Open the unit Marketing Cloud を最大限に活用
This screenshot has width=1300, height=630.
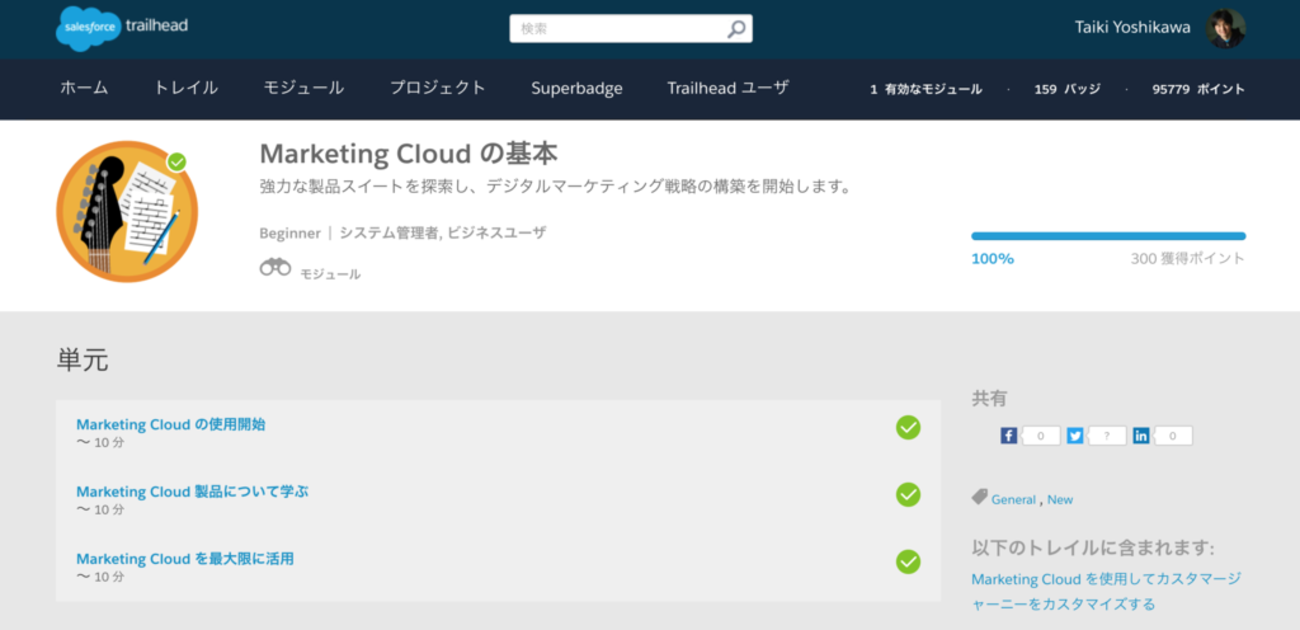(185, 558)
